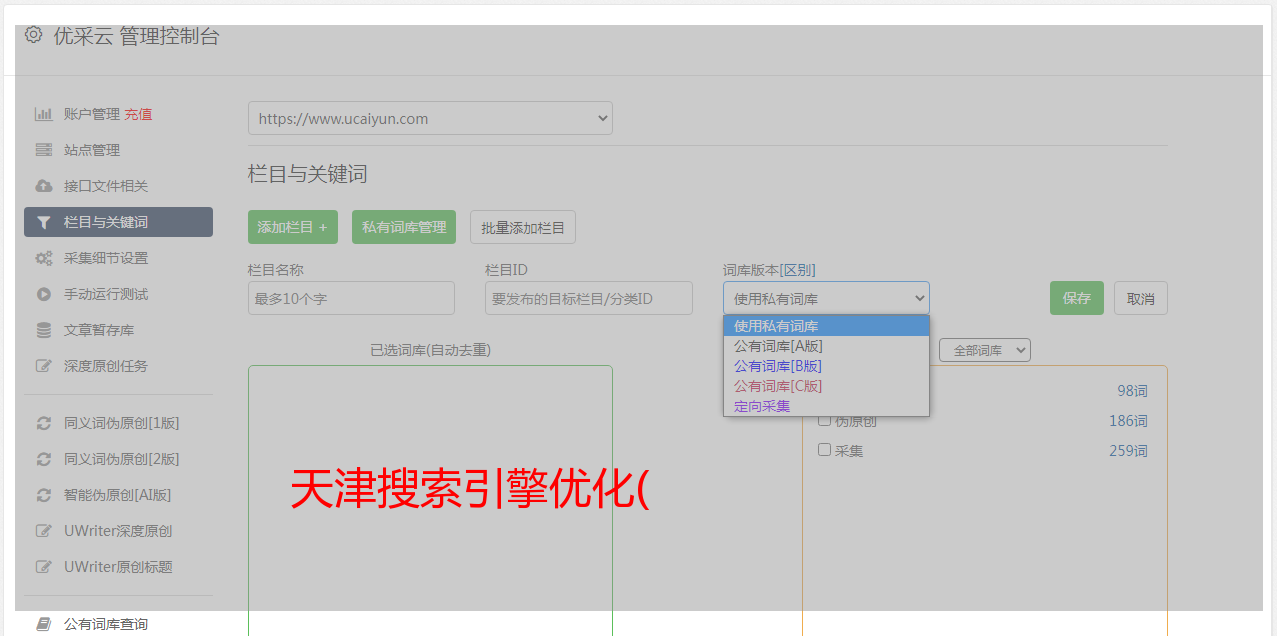Viewport: 1277px width, 636px height.
Task: Open 文章暂存库 via its database icon
Action: click(43, 330)
